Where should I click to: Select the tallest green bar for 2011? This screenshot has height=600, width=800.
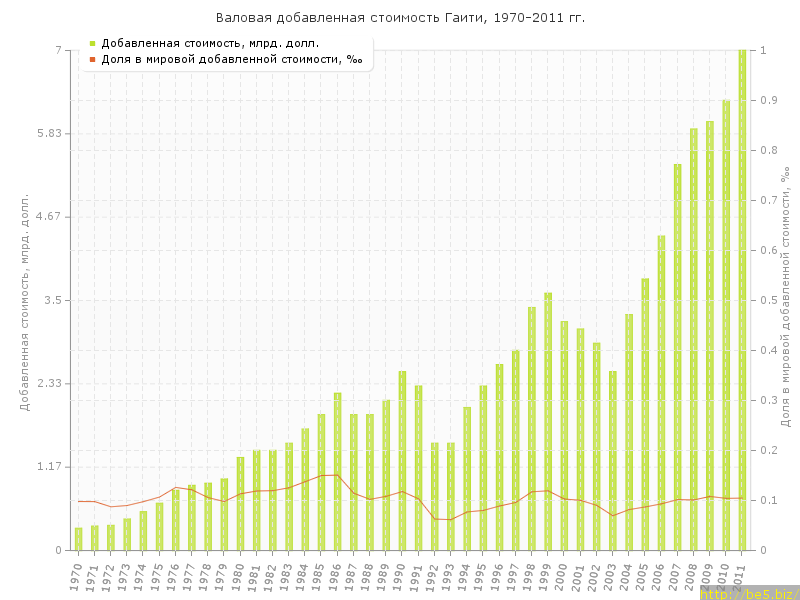pos(742,300)
